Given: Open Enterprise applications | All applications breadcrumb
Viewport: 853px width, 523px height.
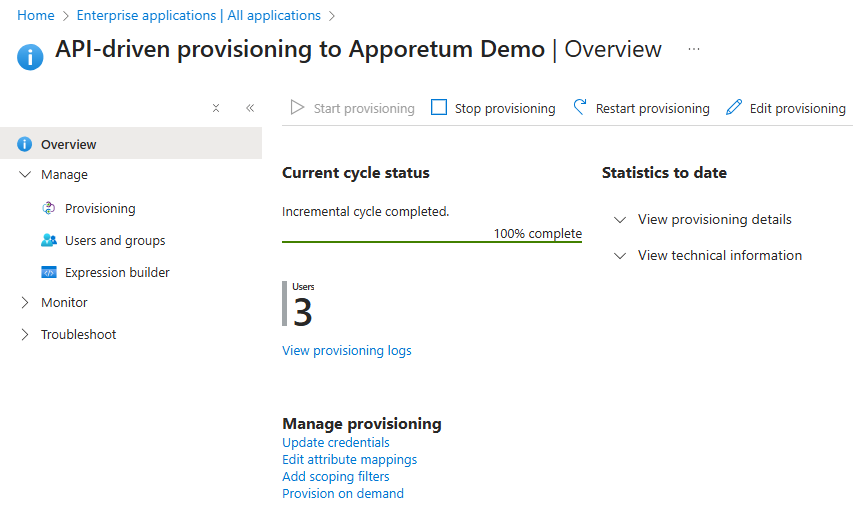Looking at the screenshot, I should click(199, 15).
